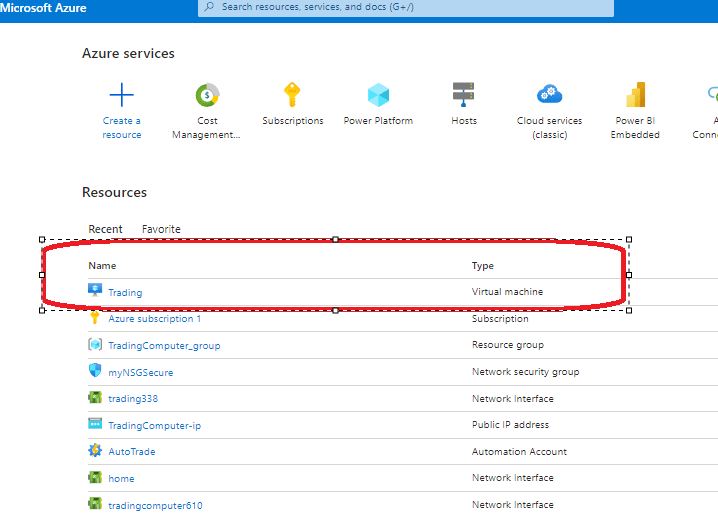718x515 pixels.
Task: Open Cloud services (classic) icon
Action: 549,95
